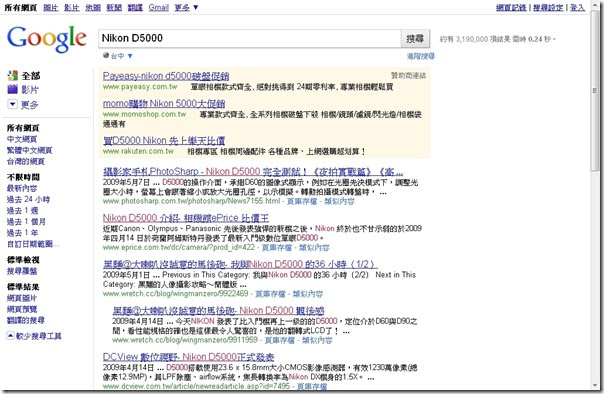Open 搜尋設定 link at top right
Screen dimensions: 604x394
click(x=548, y=7)
